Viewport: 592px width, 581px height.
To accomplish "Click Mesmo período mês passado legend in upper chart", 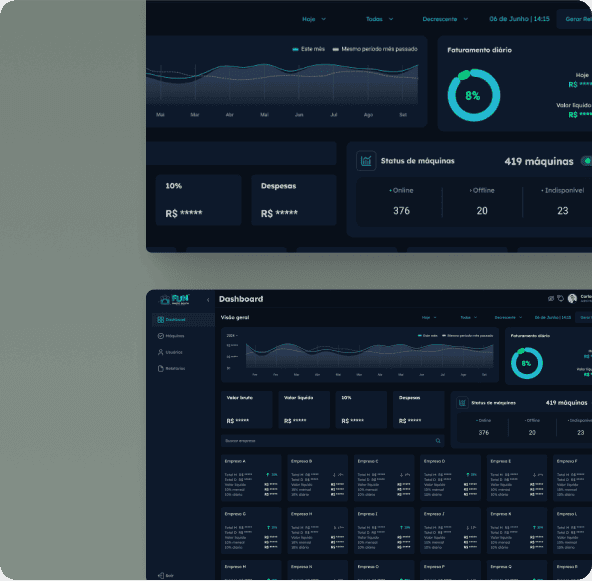I will coord(375,49).
